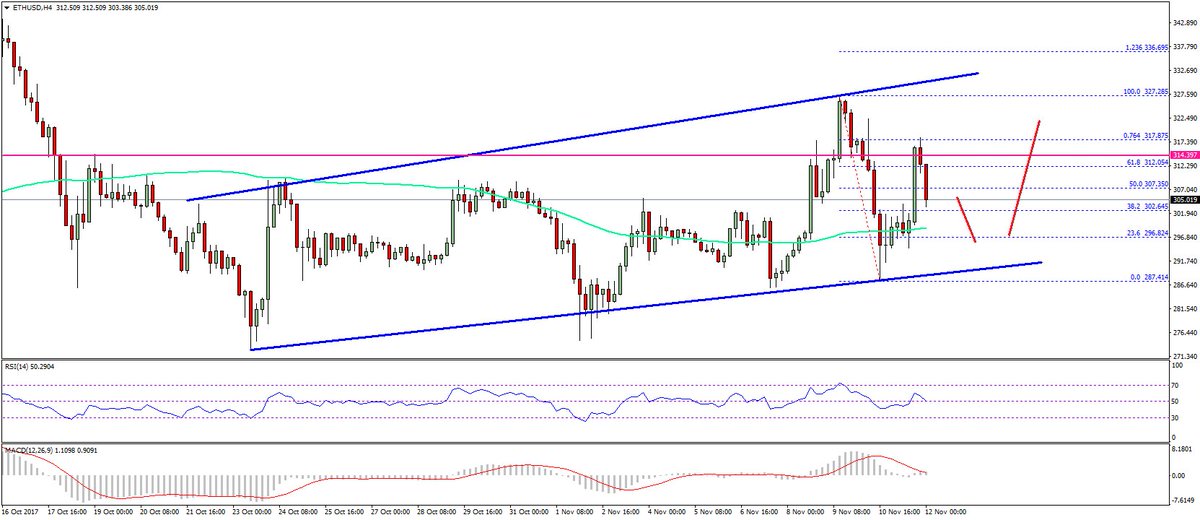1200x520 pixels.
Task: Click the 61.8 312.054 Fibonacci label
Action: [x=1150, y=162]
